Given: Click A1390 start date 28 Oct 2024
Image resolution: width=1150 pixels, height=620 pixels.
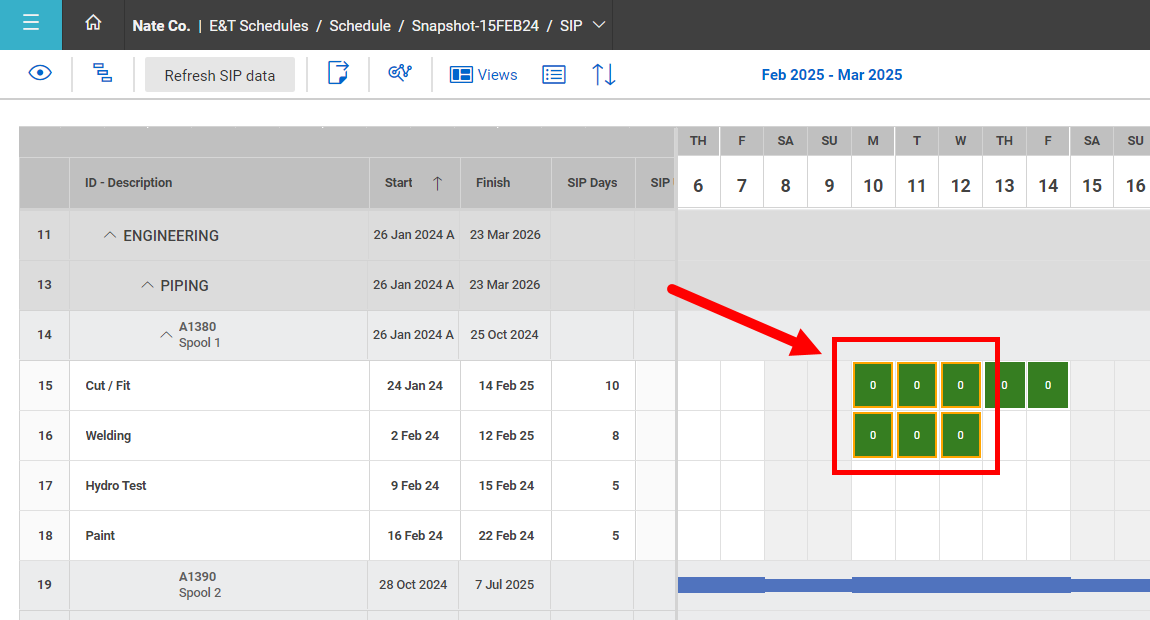Looking at the screenshot, I should [x=413, y=585].
